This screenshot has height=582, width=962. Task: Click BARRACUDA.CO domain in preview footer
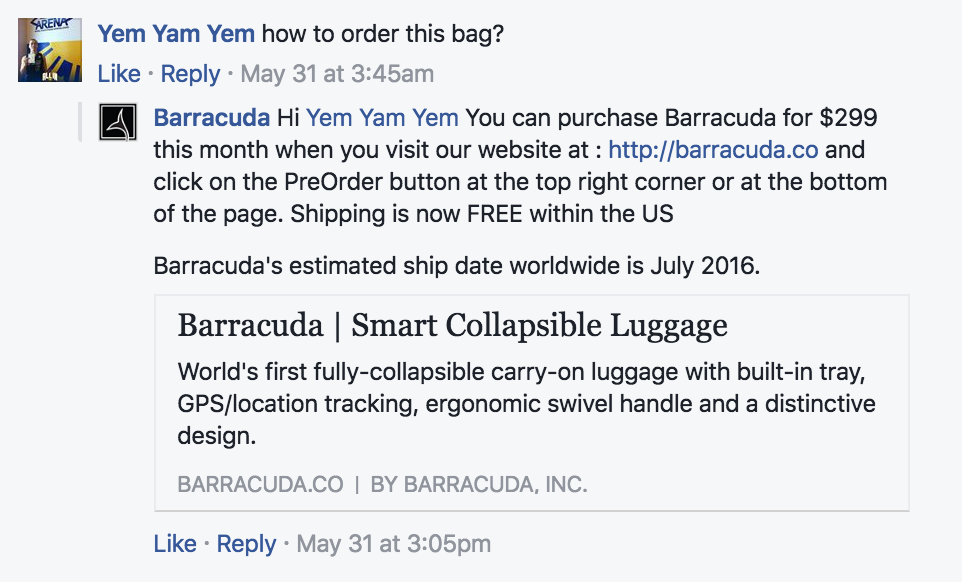click(x=260, y=485)
